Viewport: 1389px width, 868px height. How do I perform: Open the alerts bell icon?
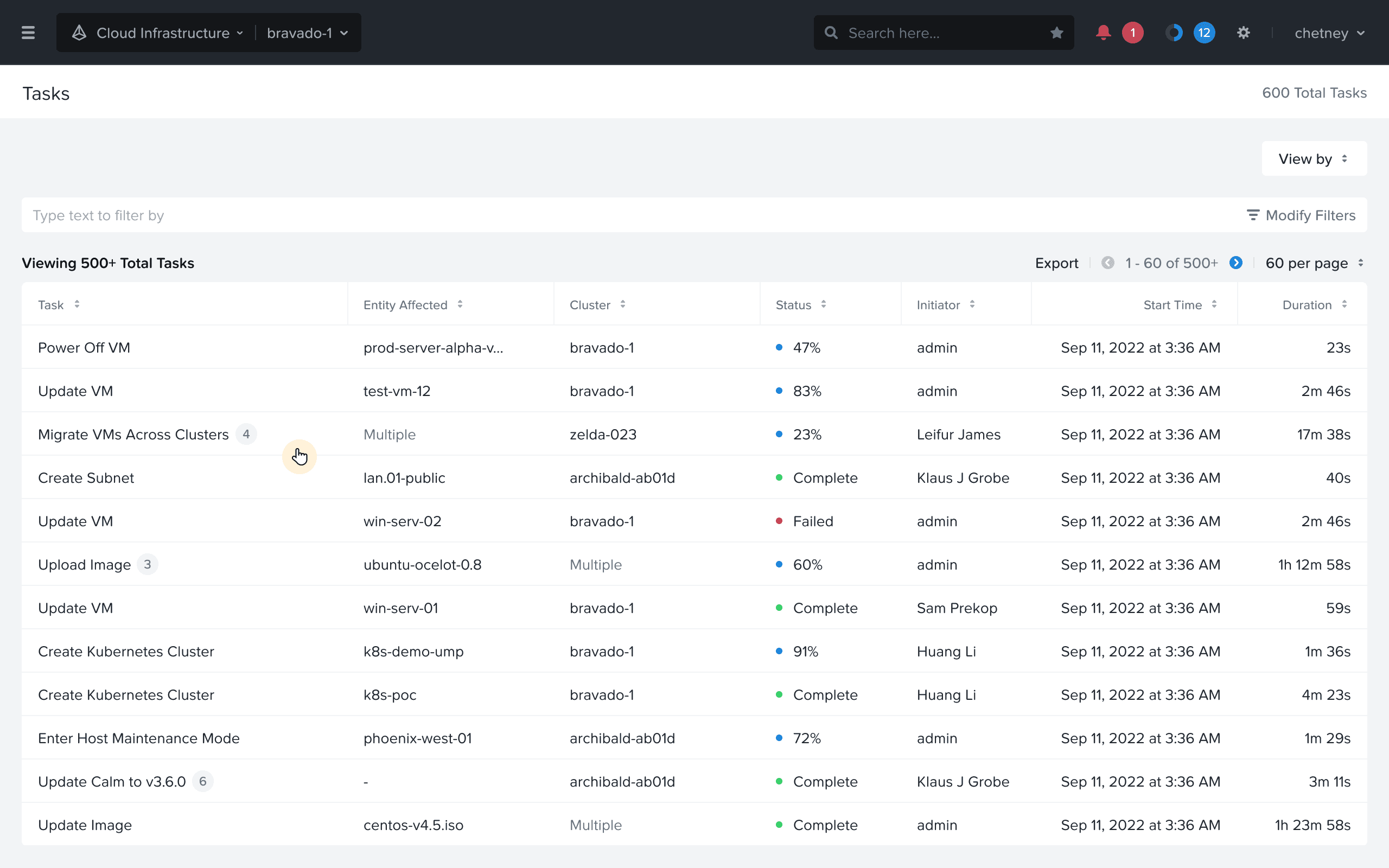click(1103, 33)
